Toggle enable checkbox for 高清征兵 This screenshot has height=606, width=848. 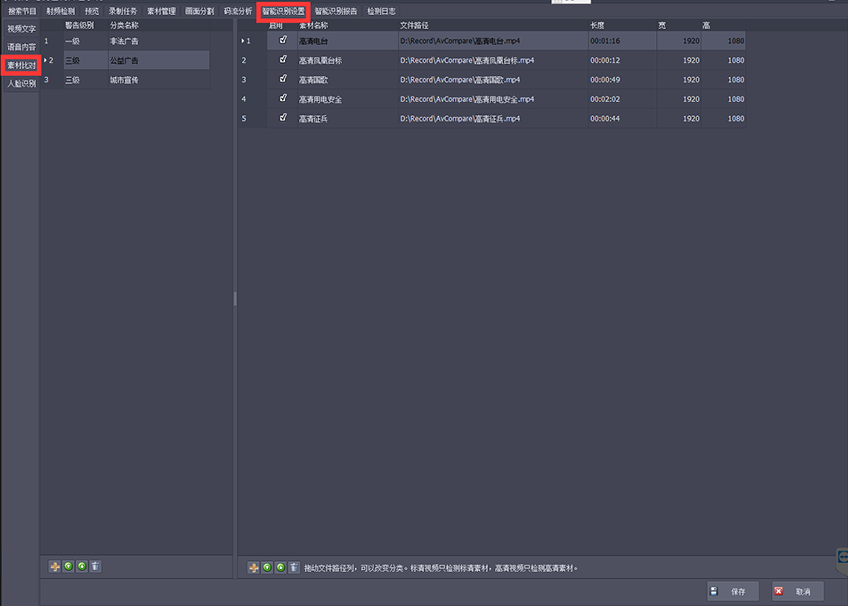point(283,118)
